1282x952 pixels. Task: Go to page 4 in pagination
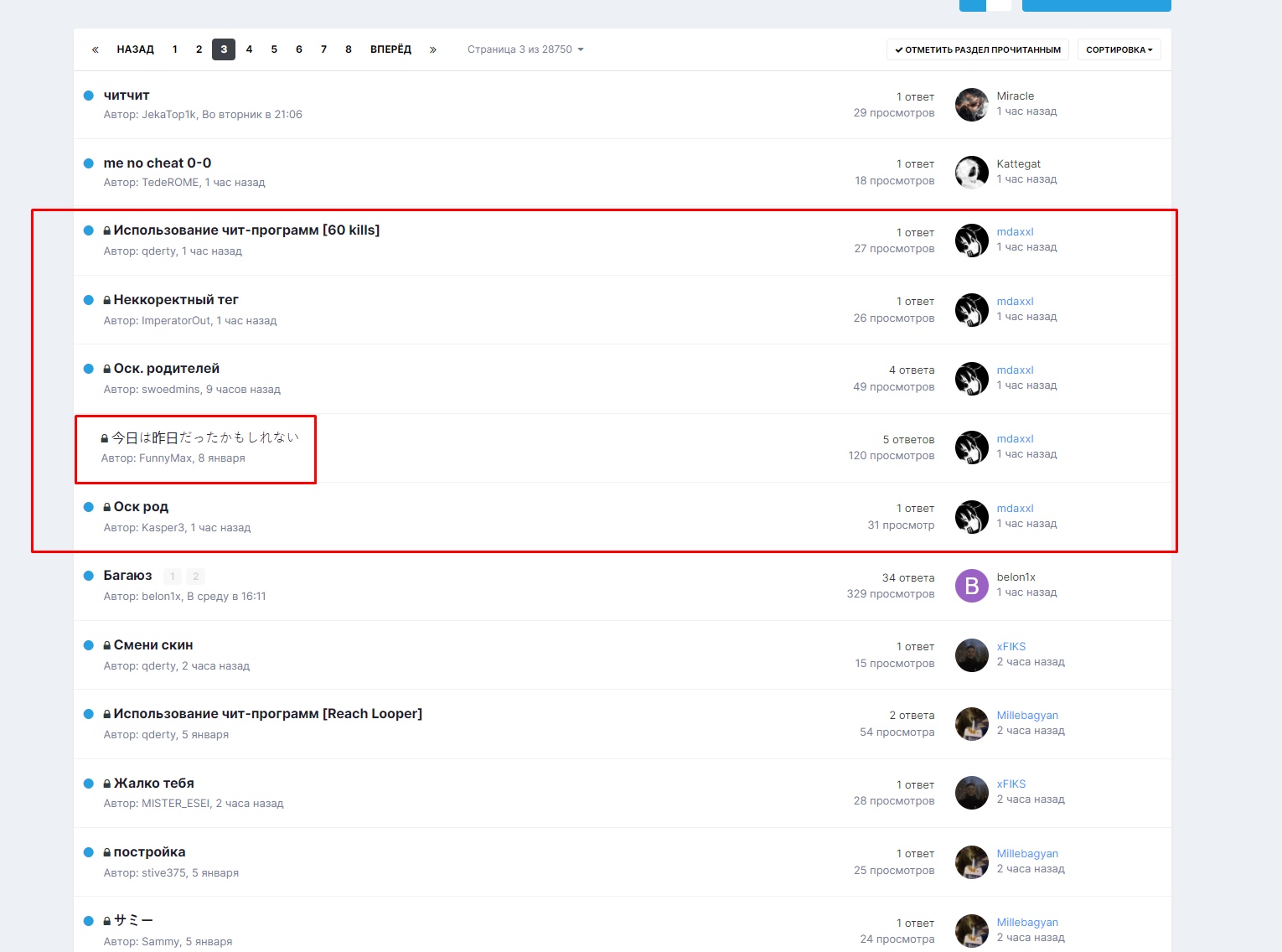(249, 49)
